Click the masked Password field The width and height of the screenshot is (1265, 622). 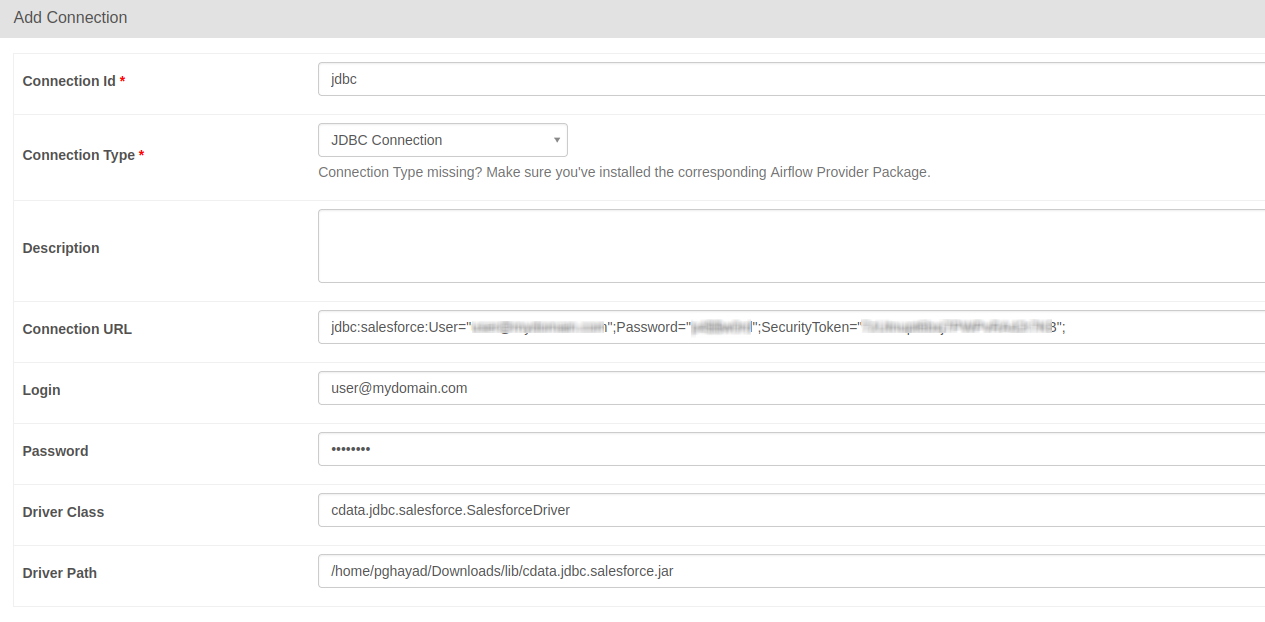pyautogui.click(x=790, y=449)
